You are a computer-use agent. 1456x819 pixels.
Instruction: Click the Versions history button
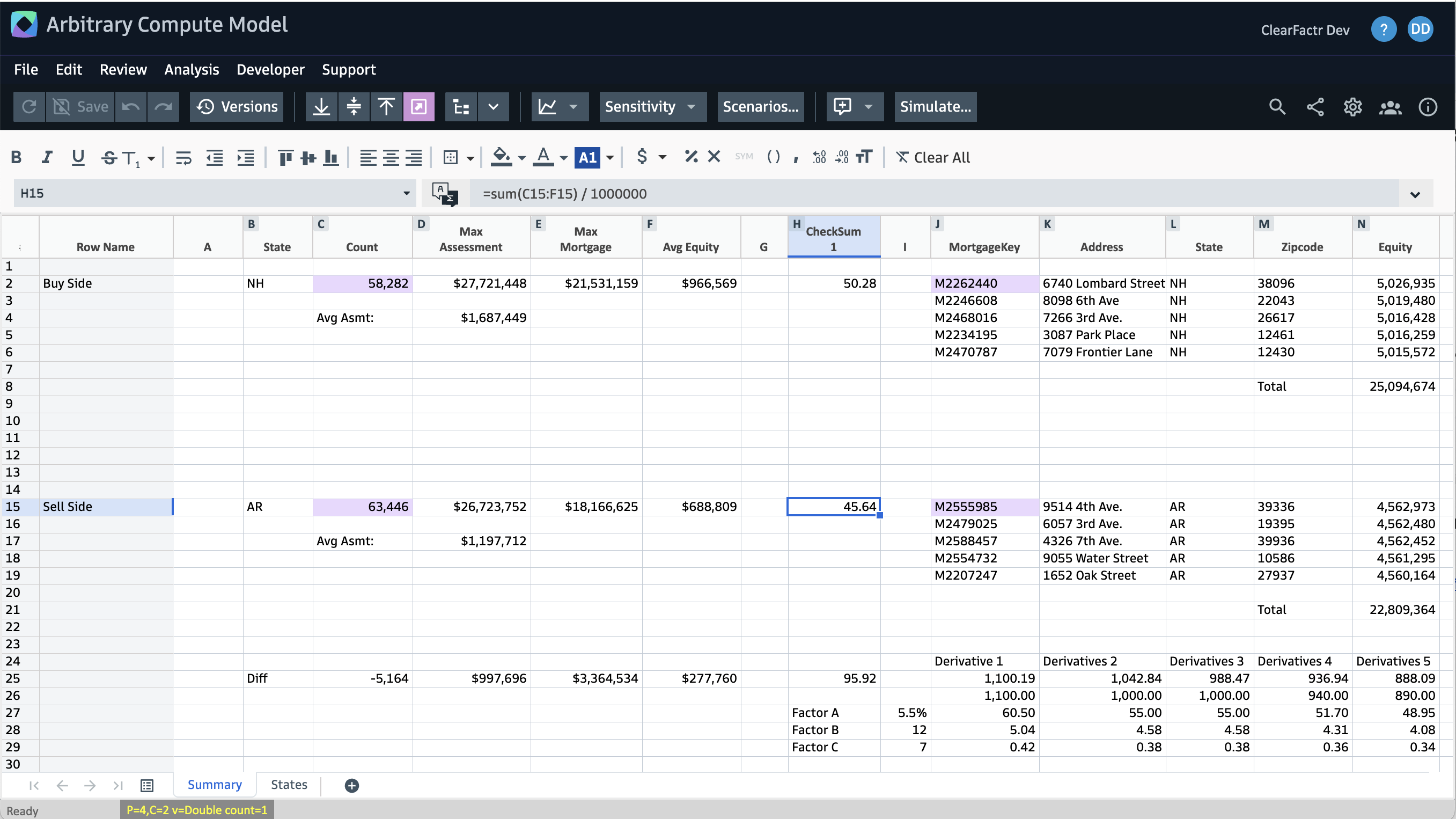[x=237, y=106]
